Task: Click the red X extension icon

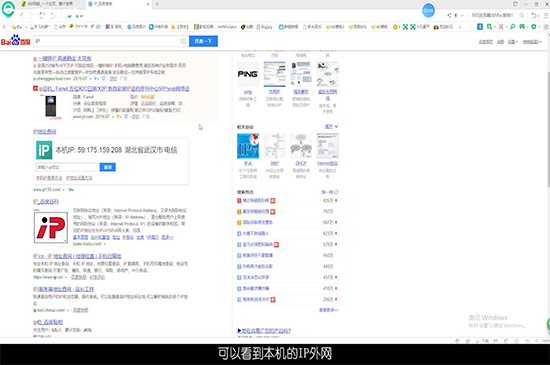Action: click(x=501, y=27)
